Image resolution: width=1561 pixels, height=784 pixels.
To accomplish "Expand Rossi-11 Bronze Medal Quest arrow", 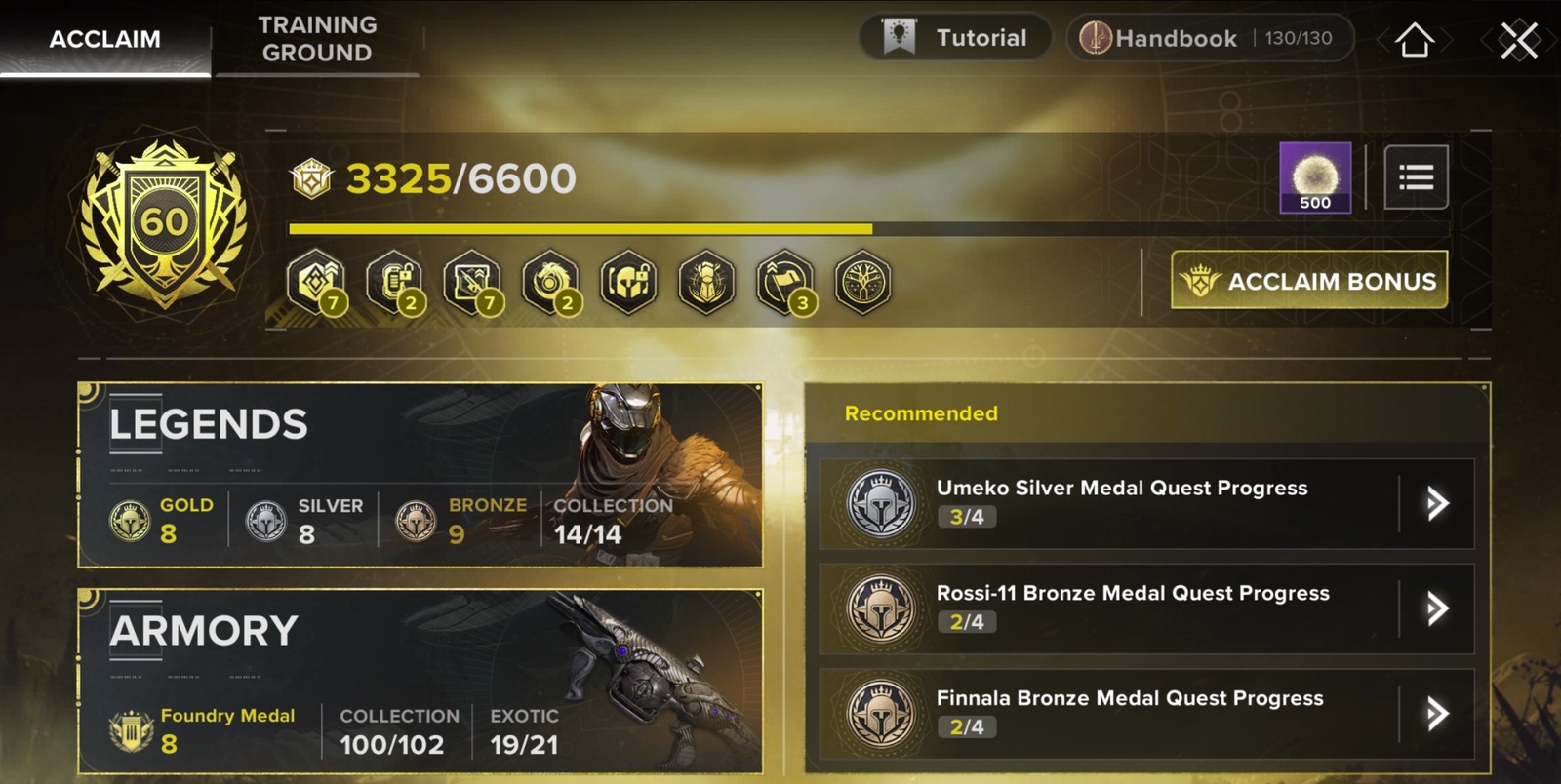I will (x=1436, y=608).
